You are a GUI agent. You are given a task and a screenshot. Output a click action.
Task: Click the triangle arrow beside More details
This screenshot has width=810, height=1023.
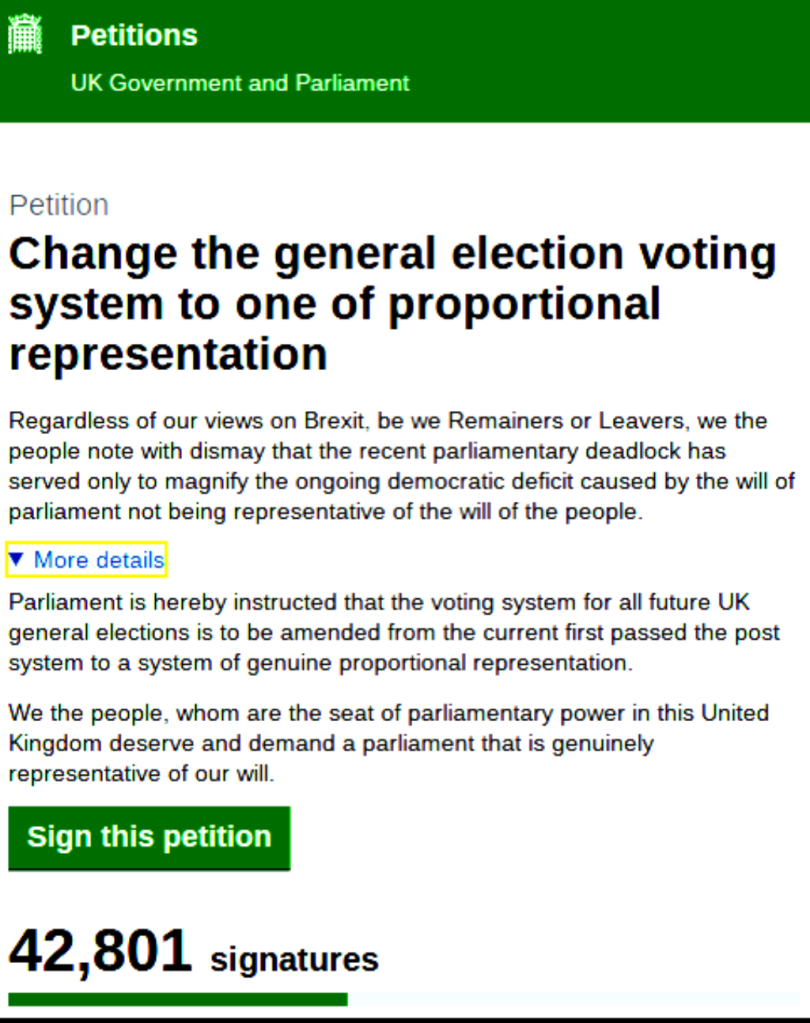(x=17, y=559)
